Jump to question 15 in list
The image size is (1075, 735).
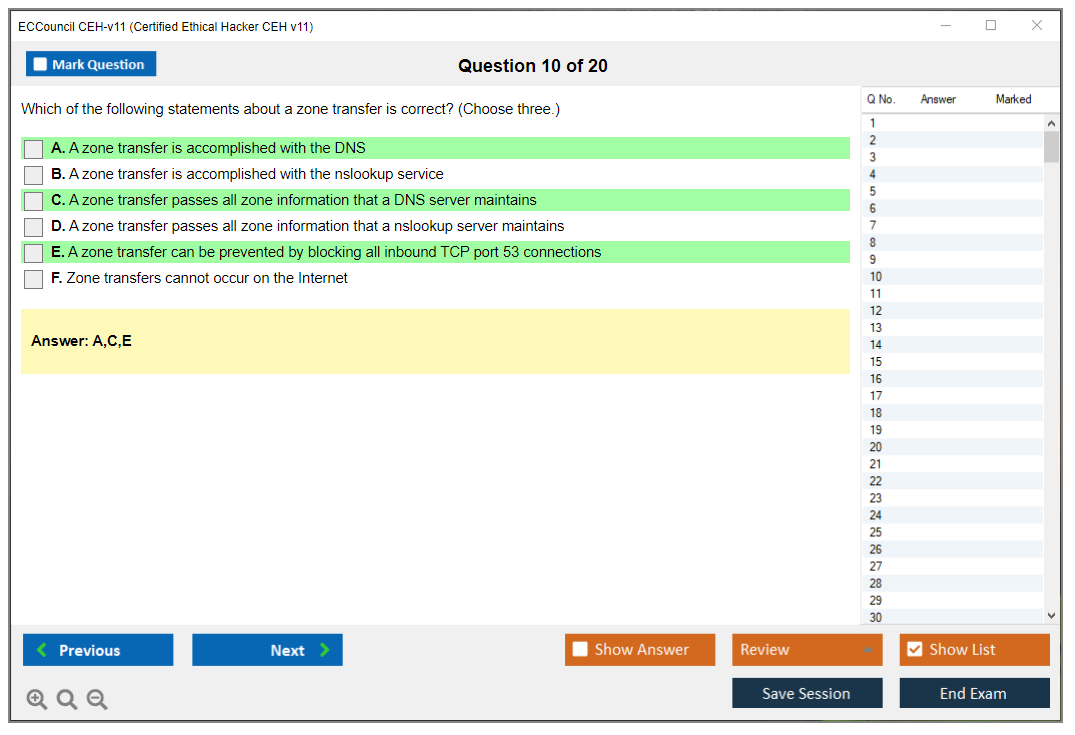pos(876,362)
